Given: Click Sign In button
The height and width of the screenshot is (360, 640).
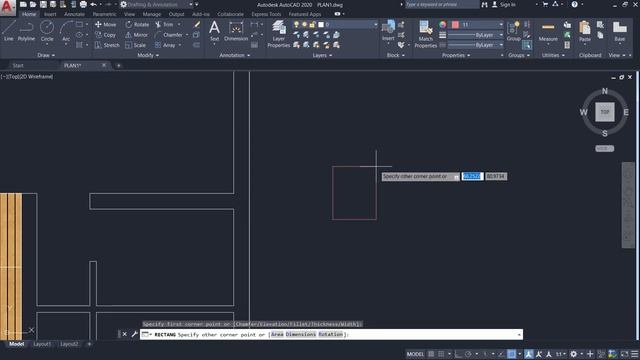Looking at the screenshot, I should tap(503, 4).
